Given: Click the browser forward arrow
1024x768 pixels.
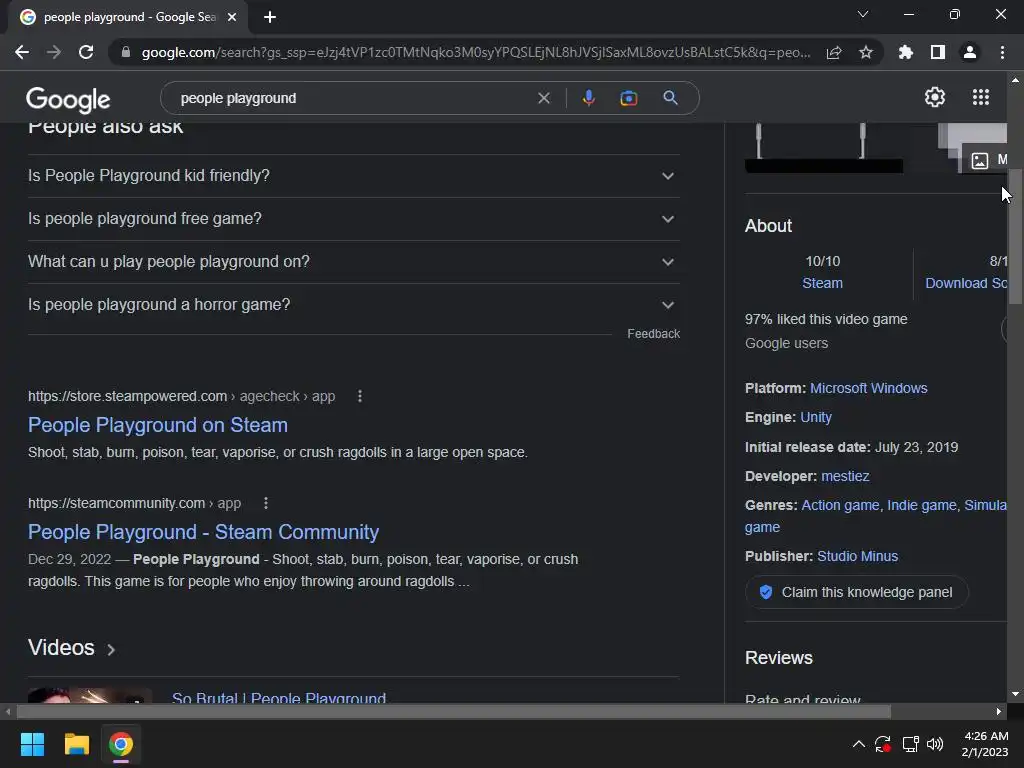Looking at the screenshot, I should (x=54, y=52).
